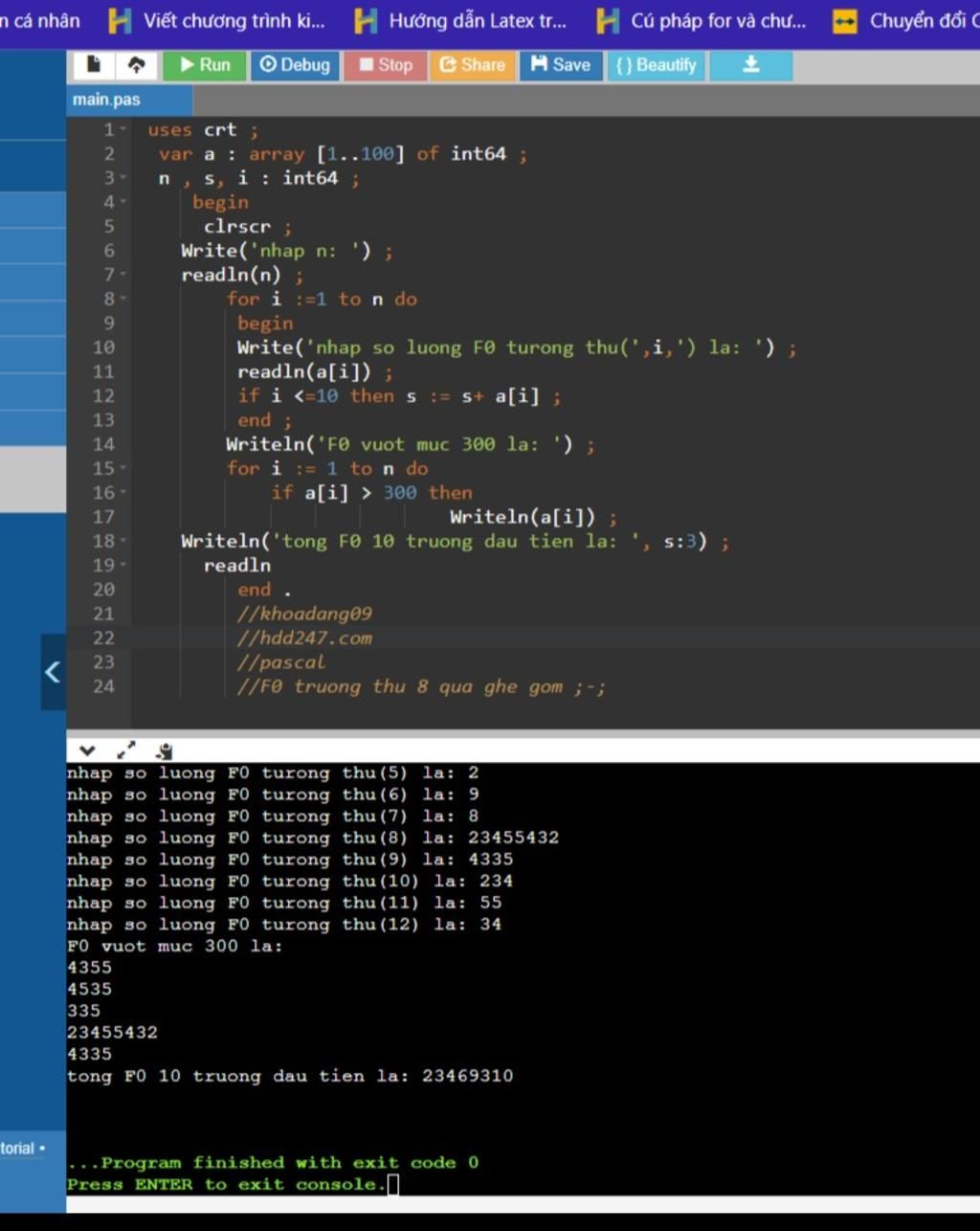Image resolution: width=980 pixels, height=1231 pixels.
Task: Click console line 'tong F0 10 truong dau tien la: 23469310'
Action: pos(290,1076)
